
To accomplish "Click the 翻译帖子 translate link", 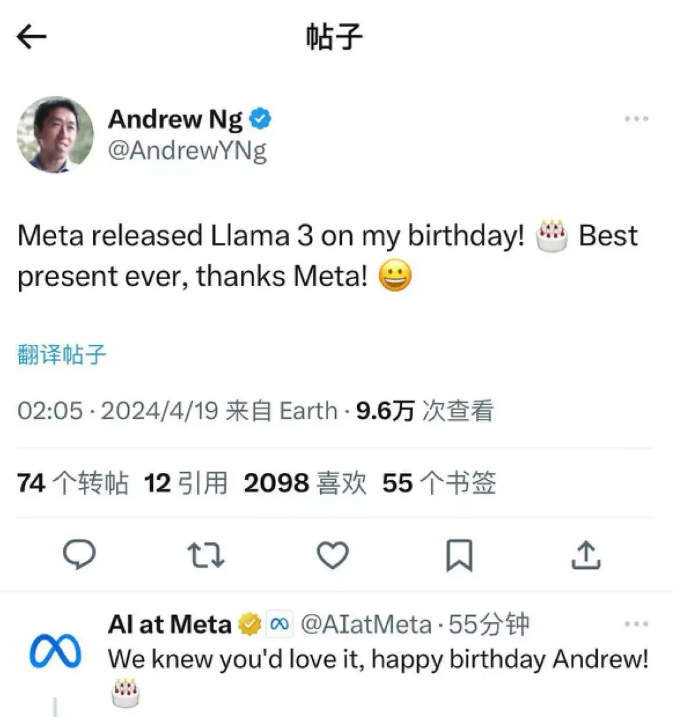I will click(62, 354).
